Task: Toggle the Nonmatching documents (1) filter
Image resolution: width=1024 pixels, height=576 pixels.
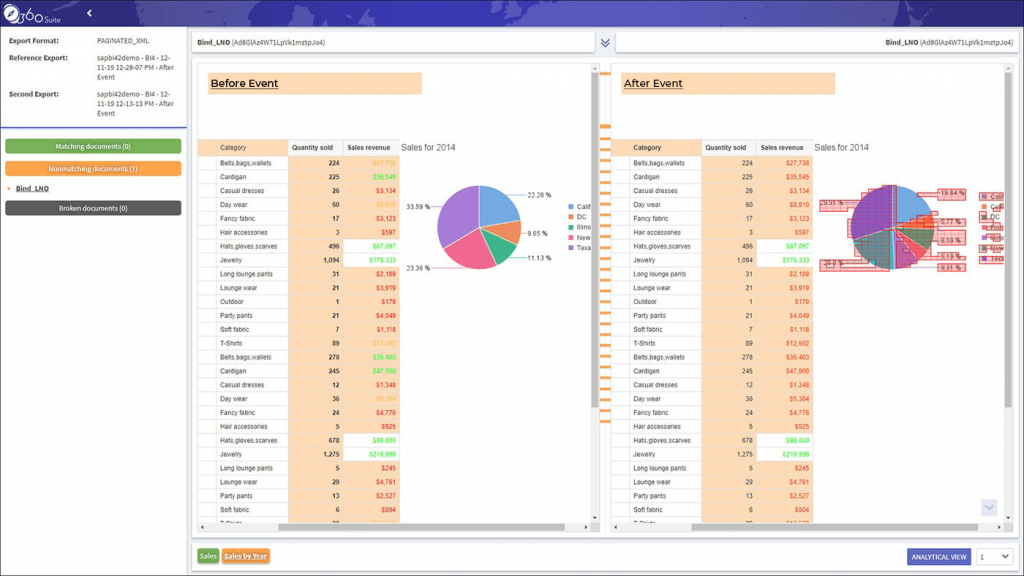Action: (x=93, y=168)
